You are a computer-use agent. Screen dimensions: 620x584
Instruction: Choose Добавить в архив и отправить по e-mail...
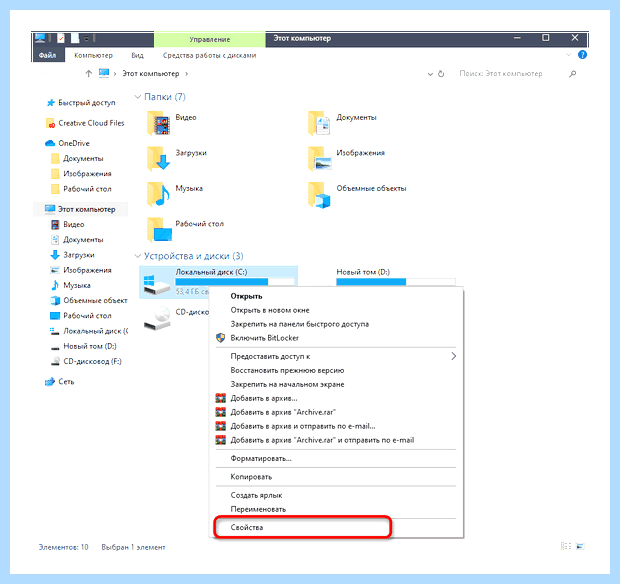click(x=336, y=426)
